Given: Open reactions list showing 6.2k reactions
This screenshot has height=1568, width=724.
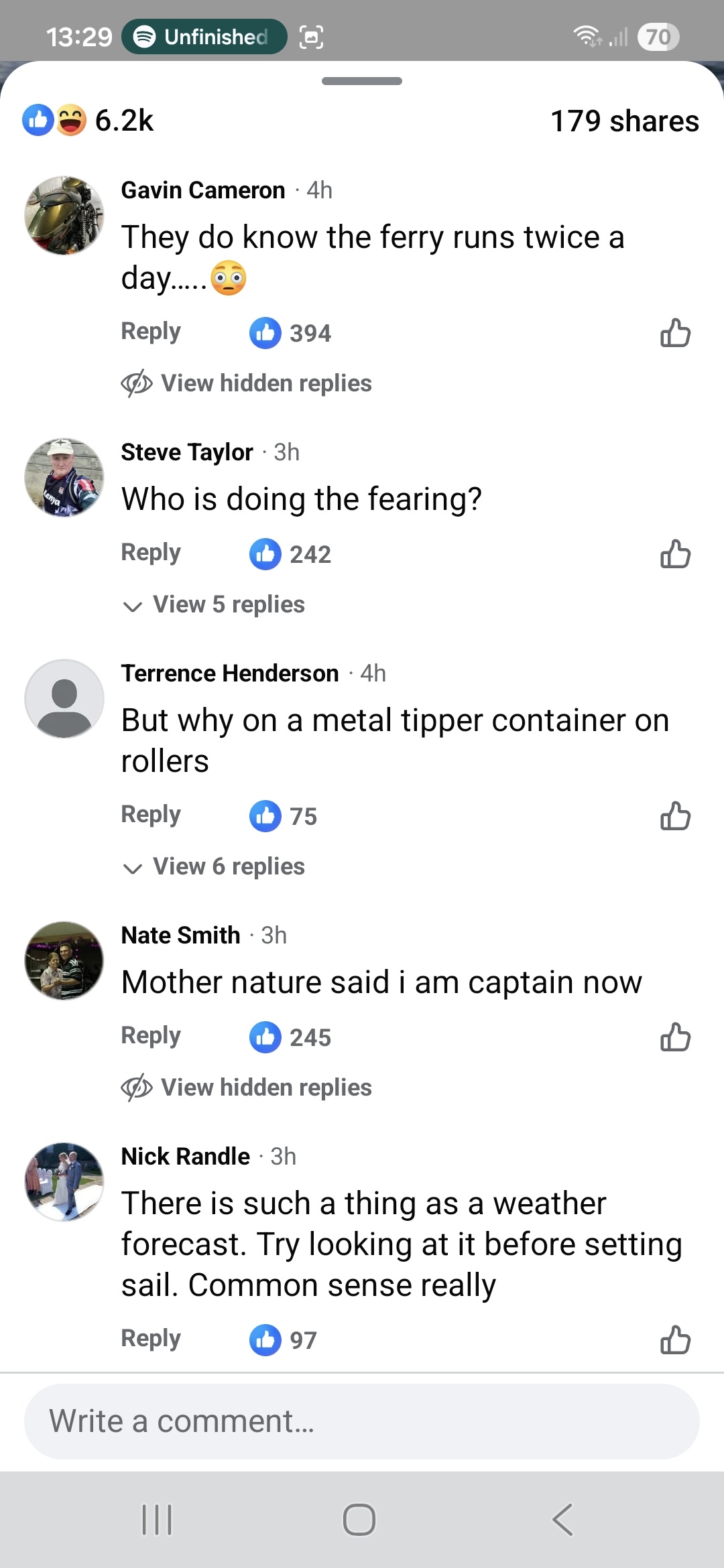Looking at the screenshot, I should (88, 121).
